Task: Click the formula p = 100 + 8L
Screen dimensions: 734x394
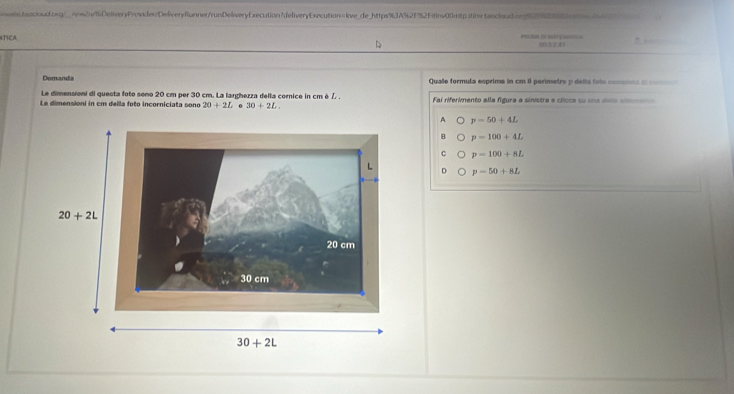Action: [498, 154]
